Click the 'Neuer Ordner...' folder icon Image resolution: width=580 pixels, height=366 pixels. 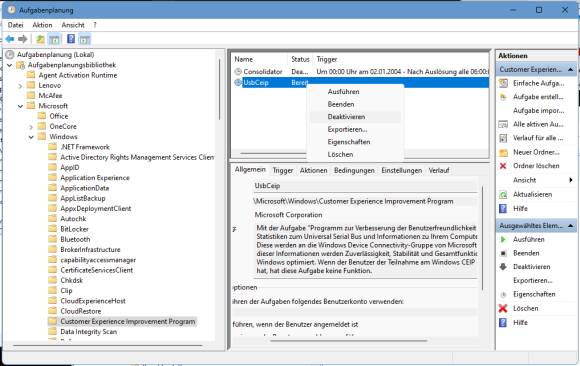(503, 152)
